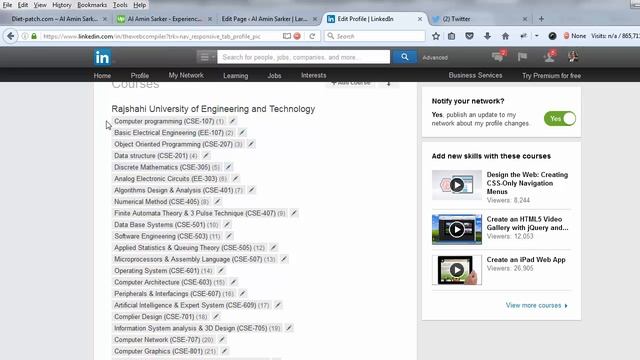Open Business Services link
This screenshot has width=640, height=360.
click(x=475, y=75)
